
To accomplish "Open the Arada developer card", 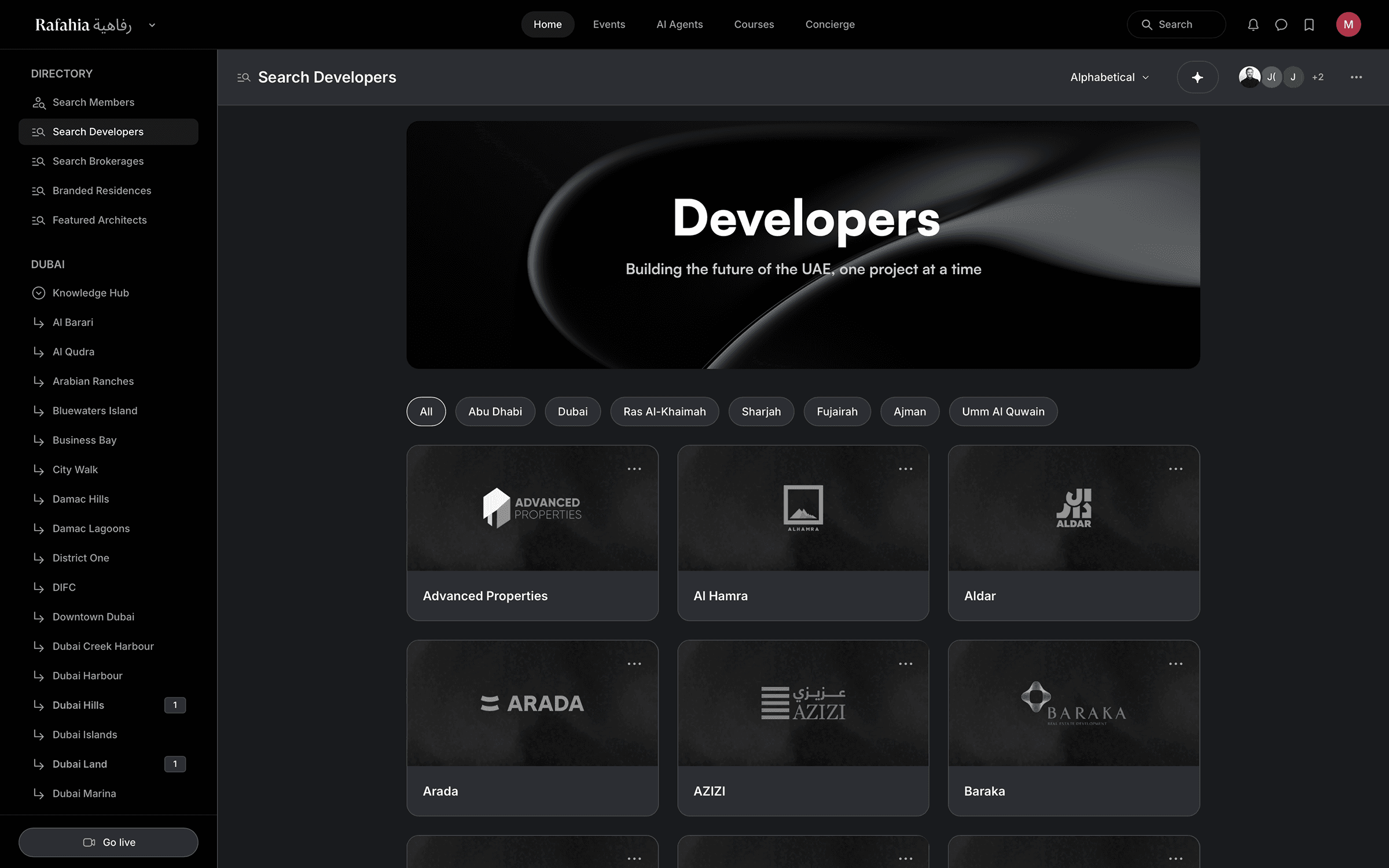I will coord(532,728).
